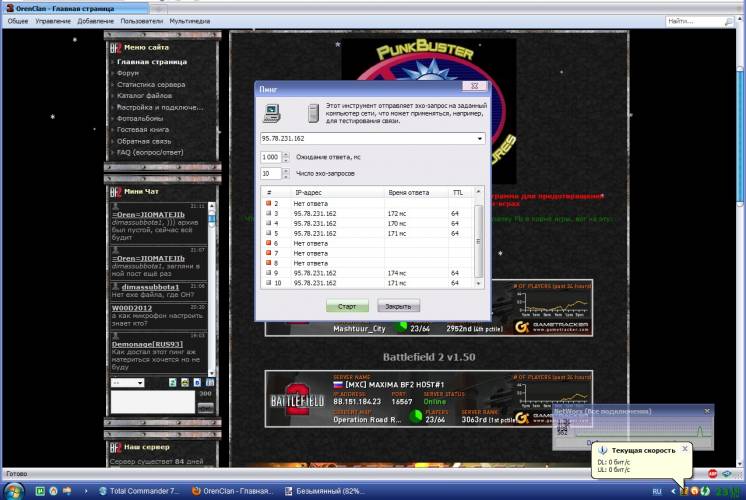Click the search magnifier icon in browser toolbar

click(728, 21)
